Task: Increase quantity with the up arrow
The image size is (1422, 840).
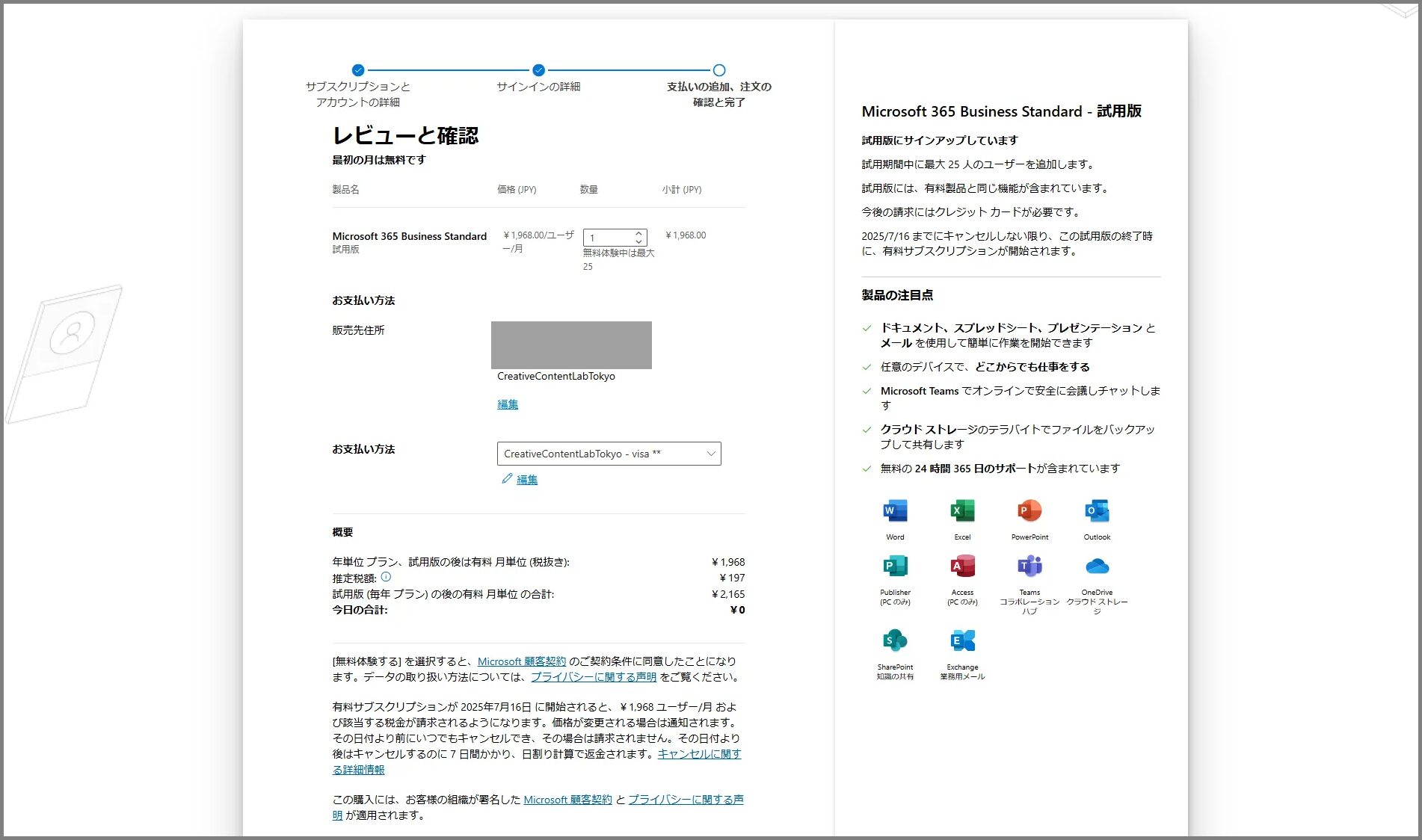Action: point(638,233)
